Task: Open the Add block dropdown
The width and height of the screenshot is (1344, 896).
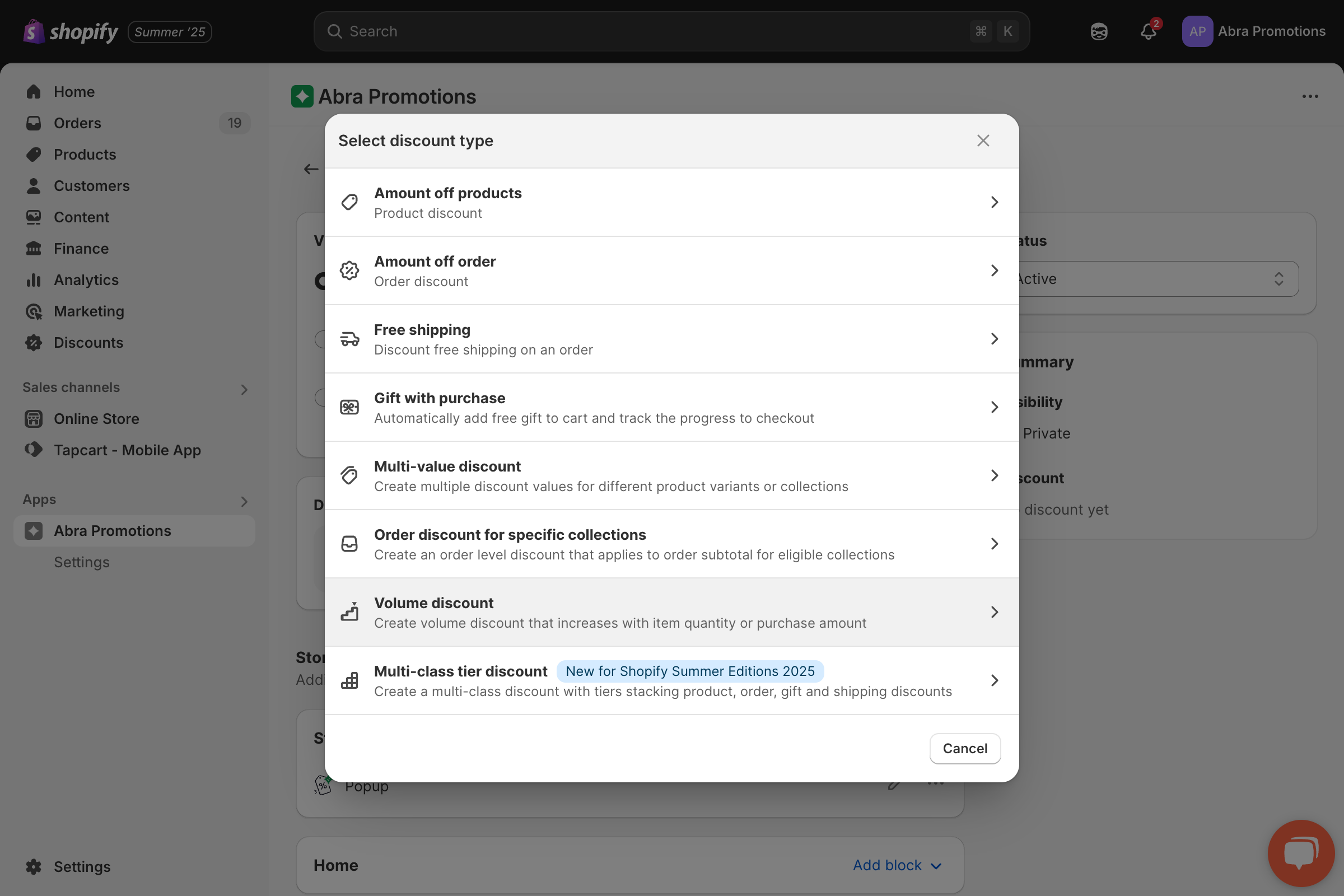Action: pos(897,865)
